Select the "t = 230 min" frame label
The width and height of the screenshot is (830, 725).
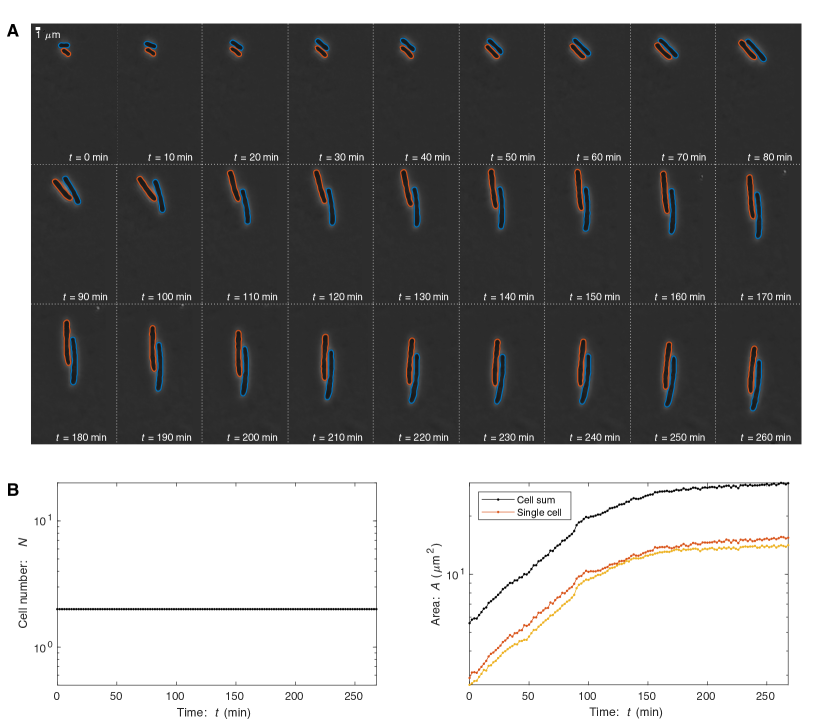(x=508, y=438)
